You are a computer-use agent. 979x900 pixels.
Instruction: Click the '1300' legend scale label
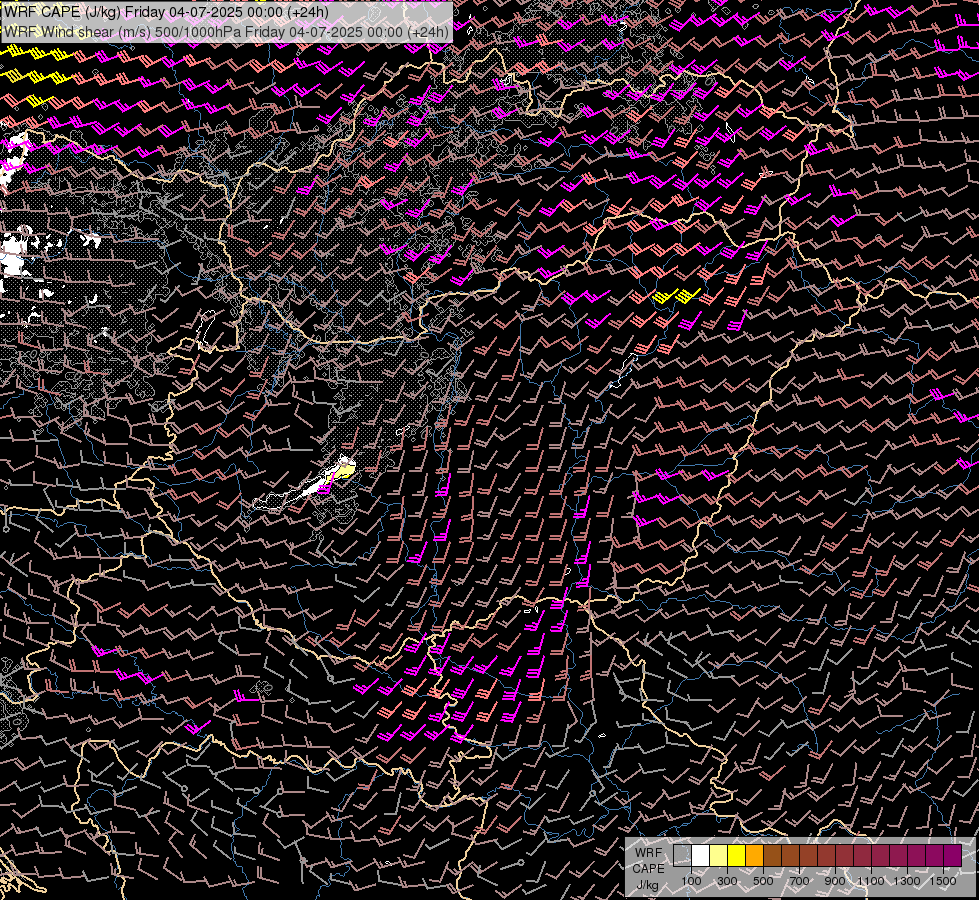[907, 881]
